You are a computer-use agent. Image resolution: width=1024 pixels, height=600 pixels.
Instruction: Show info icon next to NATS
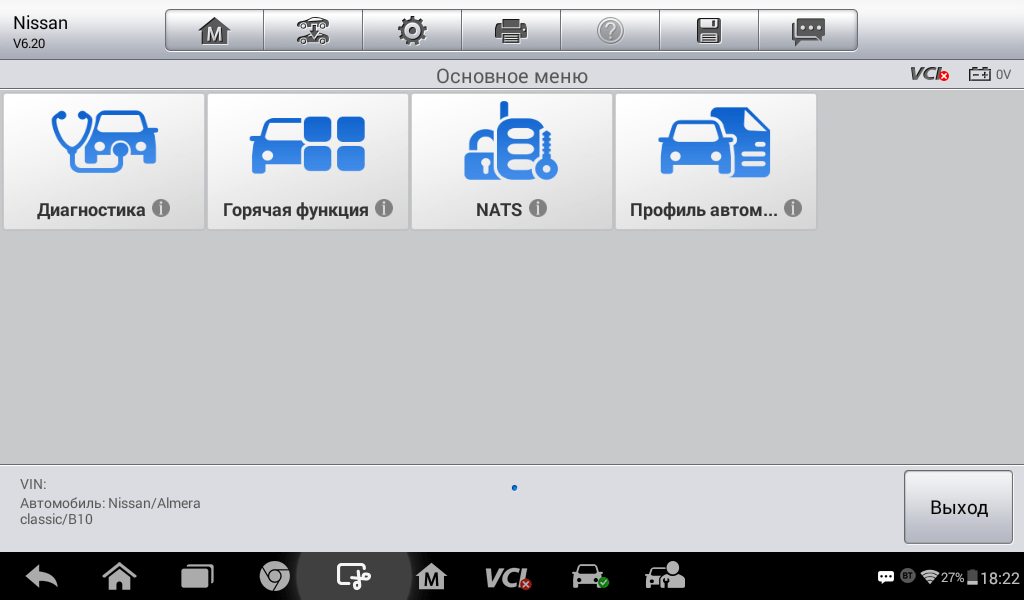(537, 208)
